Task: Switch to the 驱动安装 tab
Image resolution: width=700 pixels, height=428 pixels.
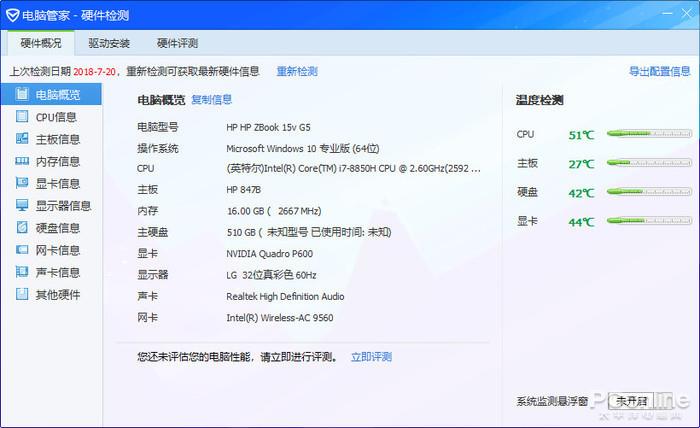Action: coord(109,43)
